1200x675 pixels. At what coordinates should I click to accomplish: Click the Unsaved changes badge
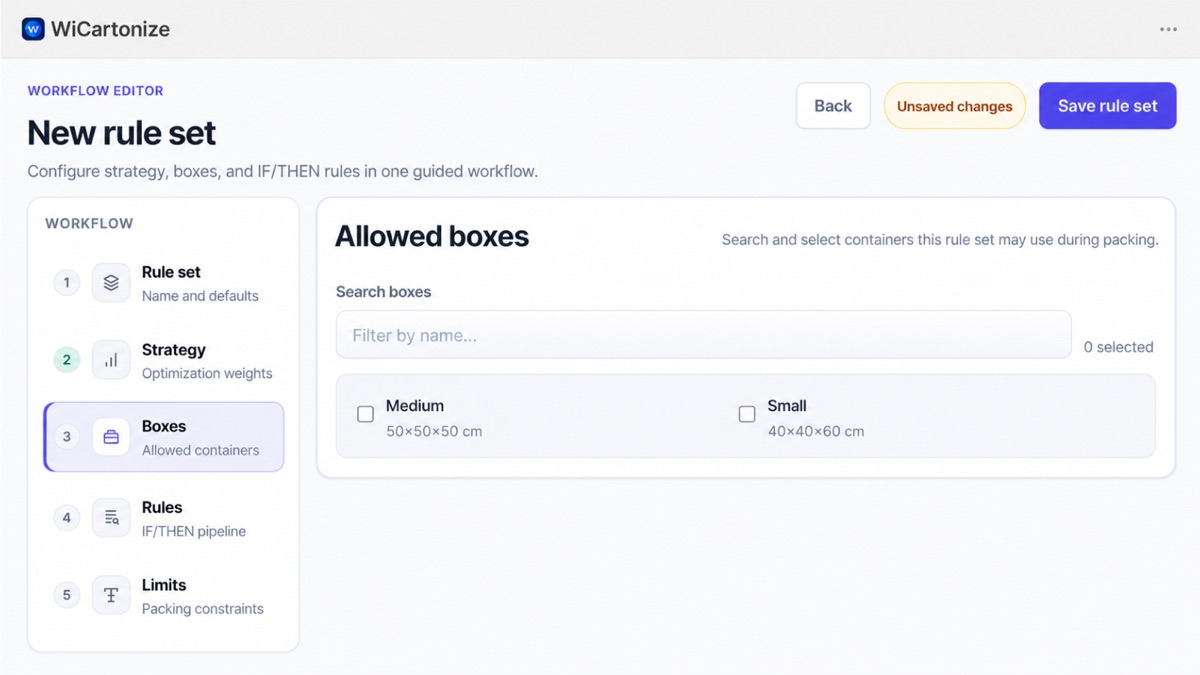click(x=955, y=106)
